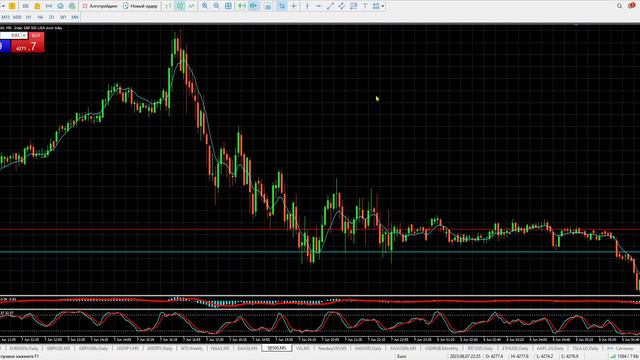Switch to the W1 timeframe

coord(63,17)
